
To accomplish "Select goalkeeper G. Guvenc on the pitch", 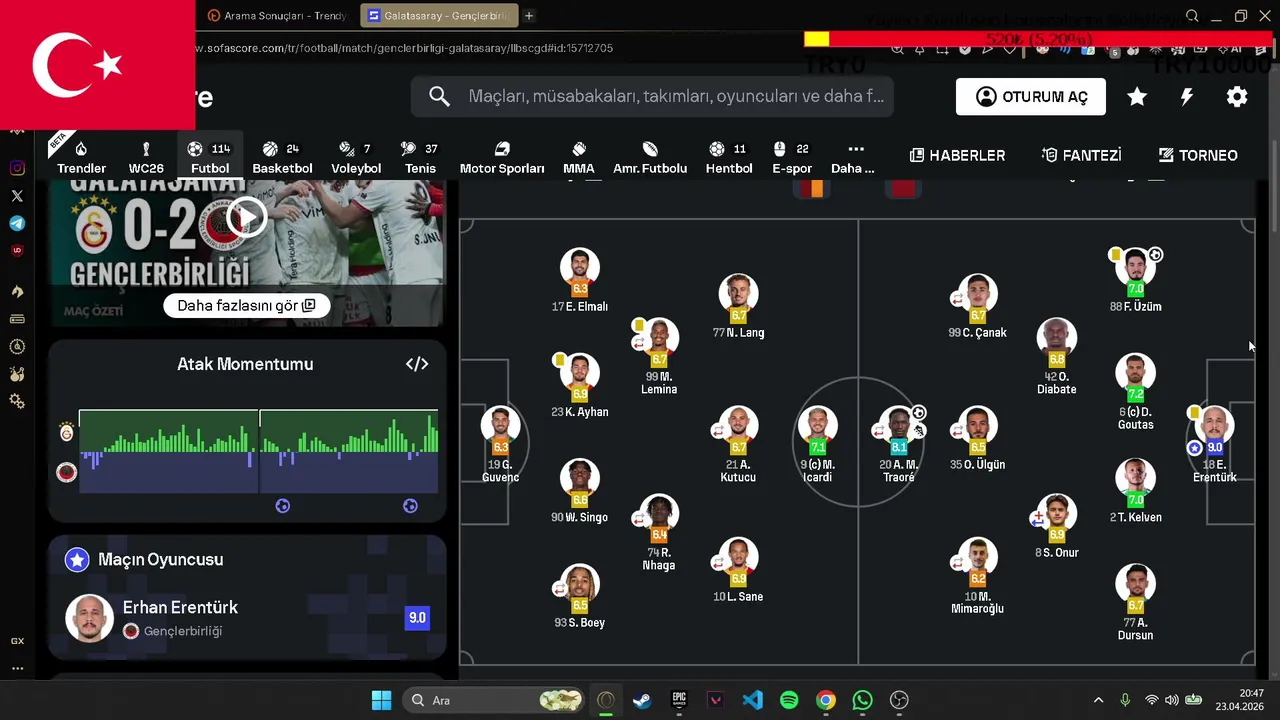I will pos(500,445).
